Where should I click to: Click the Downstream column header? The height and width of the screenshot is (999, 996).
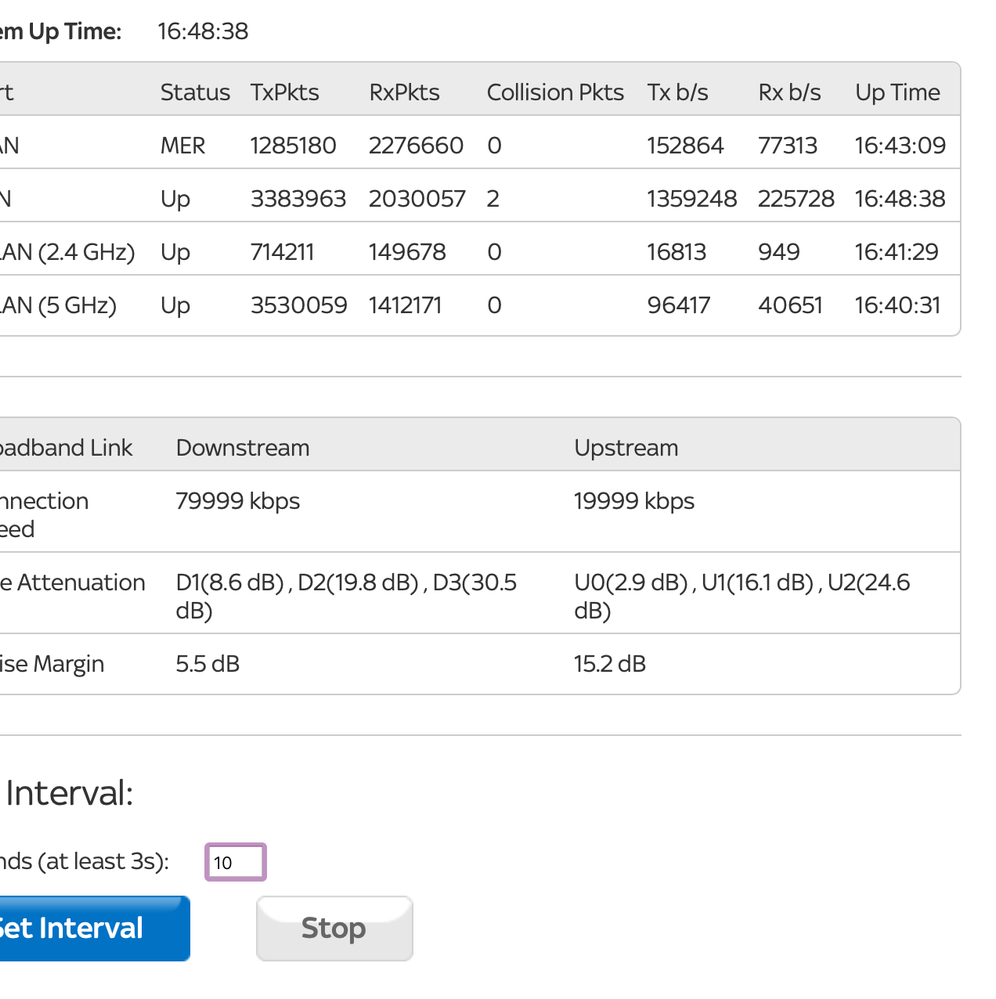(x=242, y=448)
